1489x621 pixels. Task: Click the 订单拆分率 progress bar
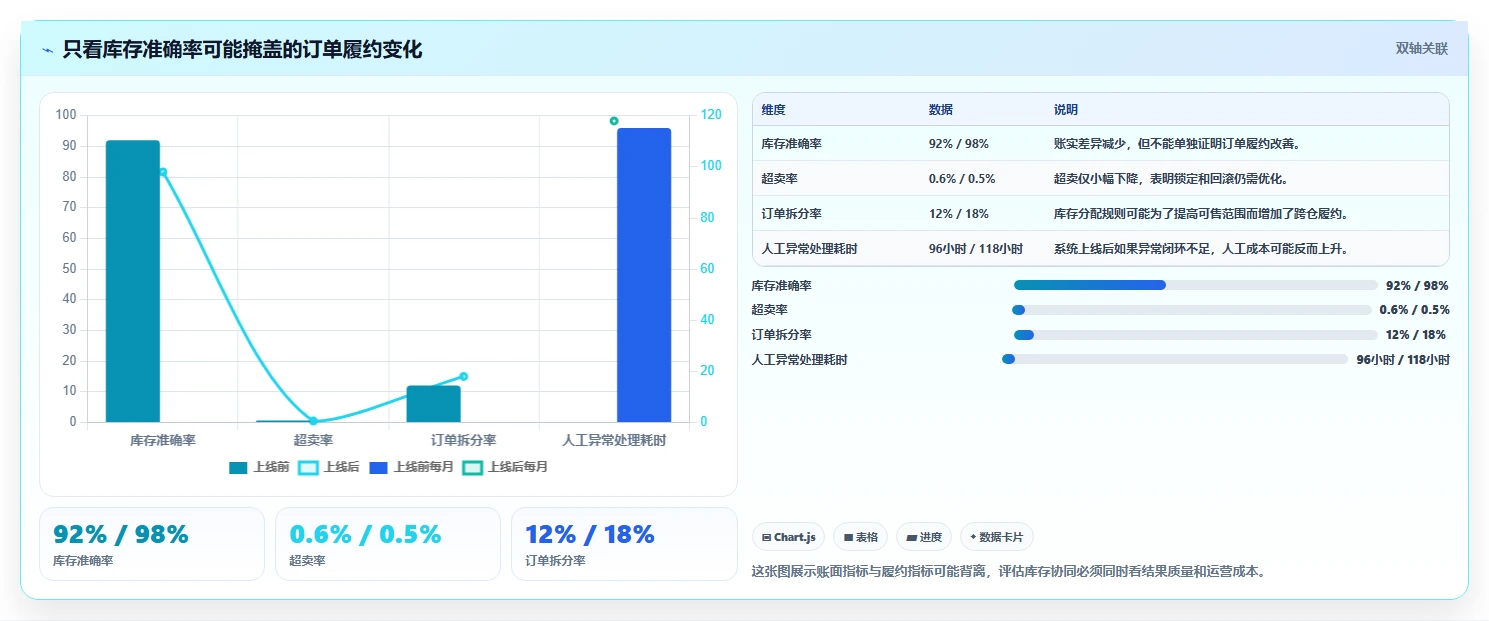[x=1196, y=335]
